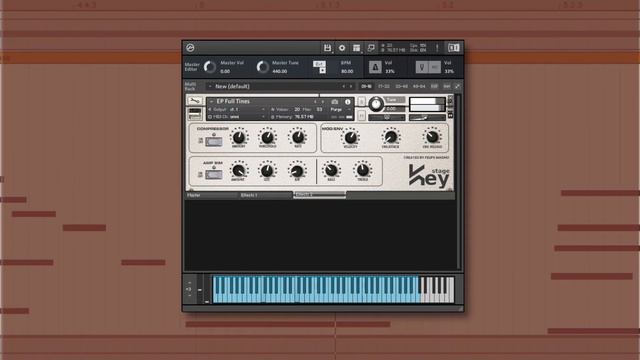Screen dimensions: 640x360
Task: Click the Compressor Amount knob
Action: (239, 138)
